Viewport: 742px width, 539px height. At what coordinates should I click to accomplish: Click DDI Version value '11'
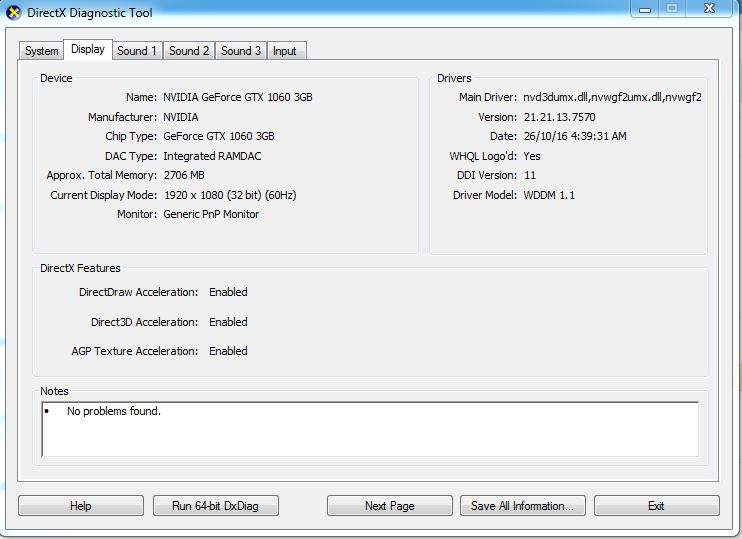(530, 175)
